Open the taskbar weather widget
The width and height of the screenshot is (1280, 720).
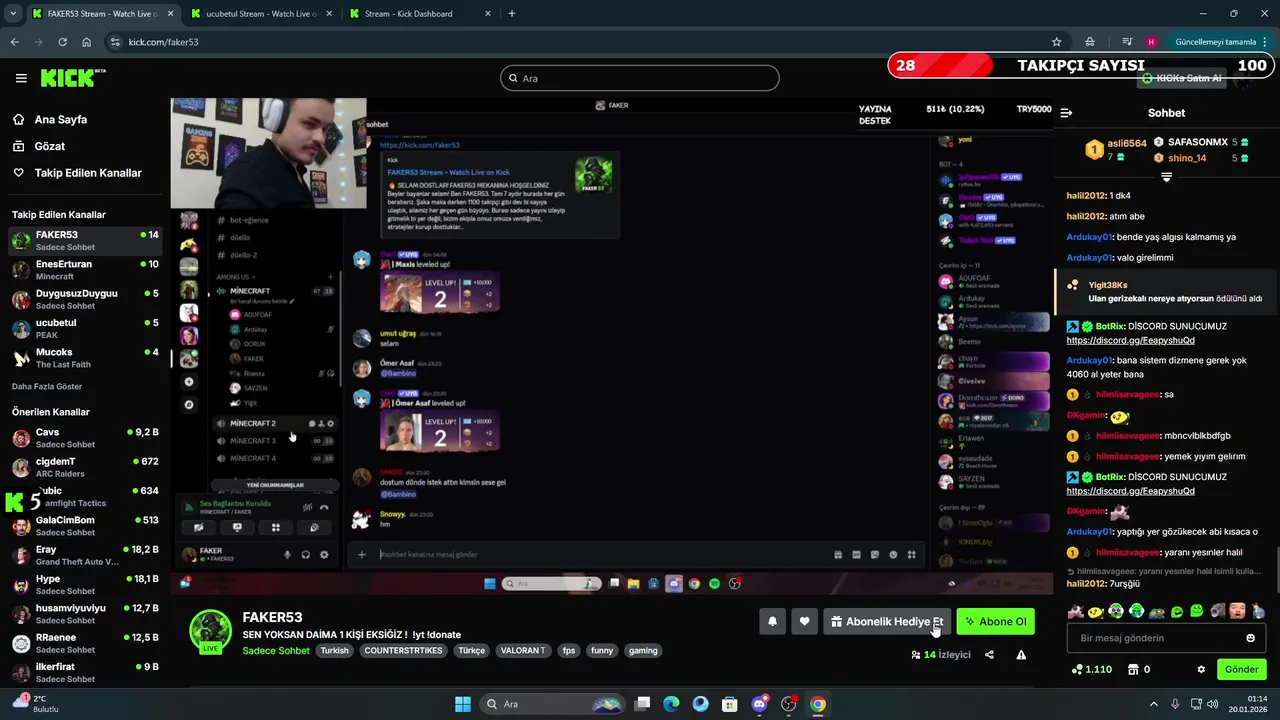pos(35,704)
